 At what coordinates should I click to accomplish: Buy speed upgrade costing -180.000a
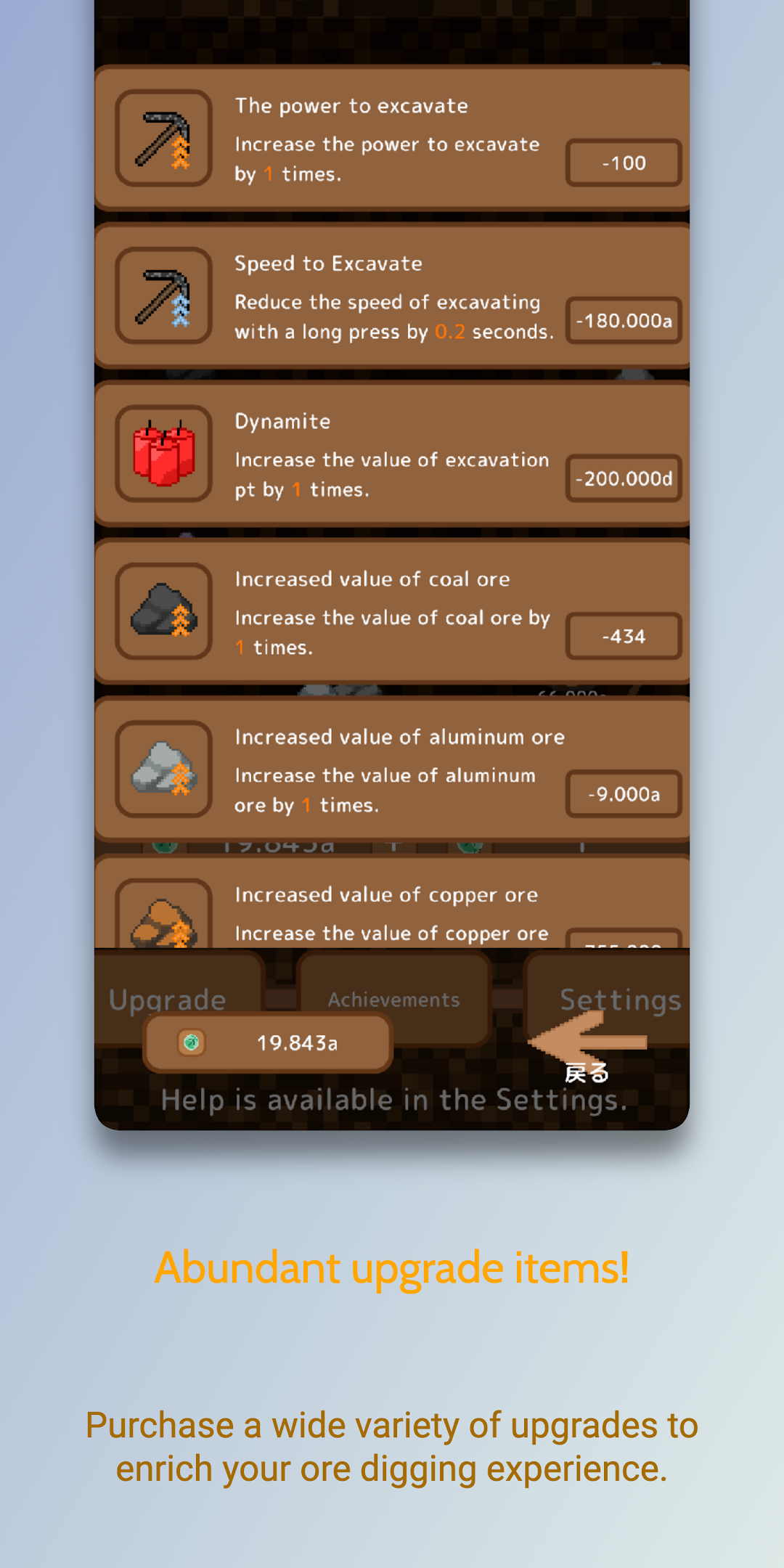pyautogui.click(x=624, y=320)
